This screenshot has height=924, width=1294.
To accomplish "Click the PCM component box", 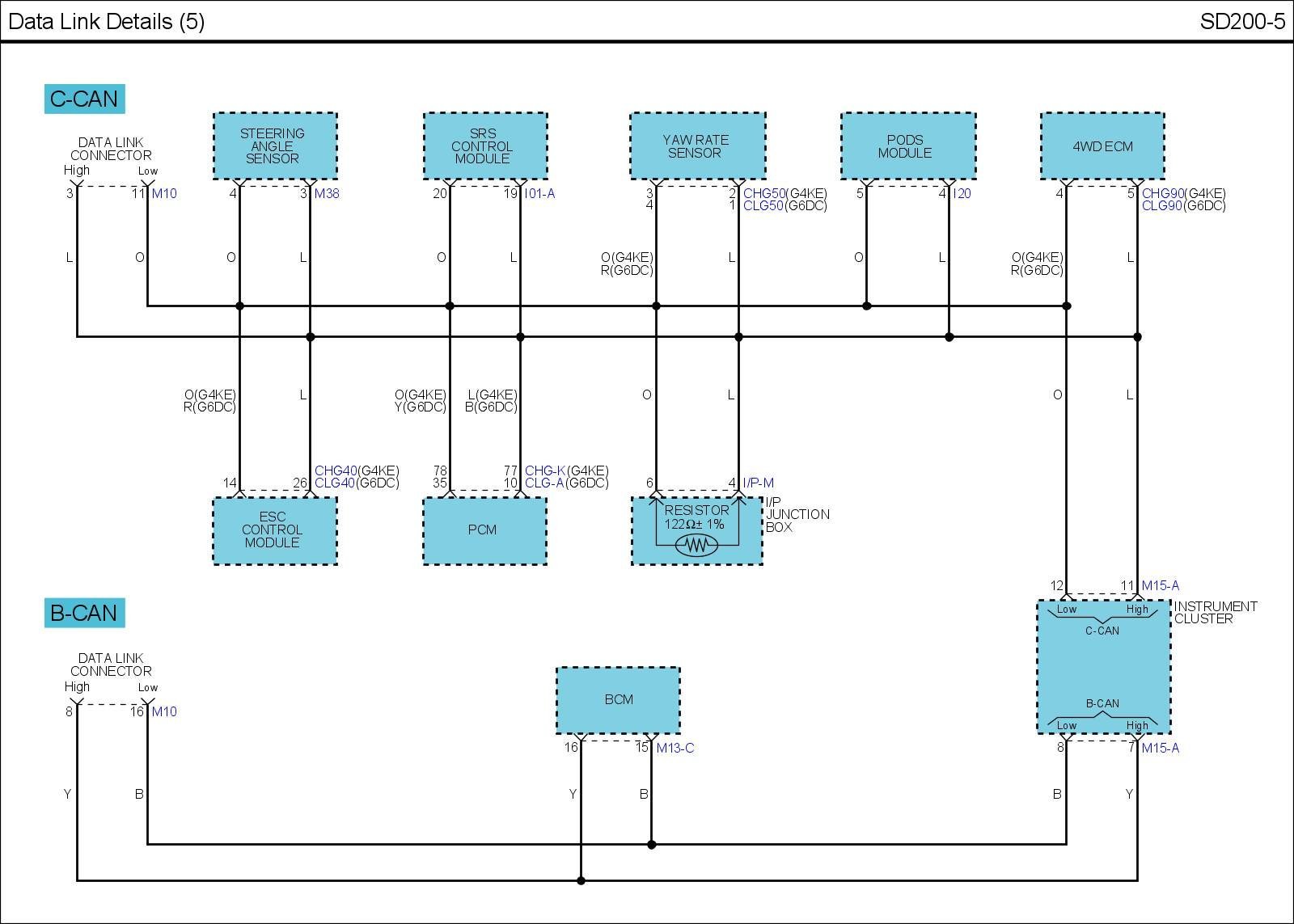I will click(x=484, y=530).
